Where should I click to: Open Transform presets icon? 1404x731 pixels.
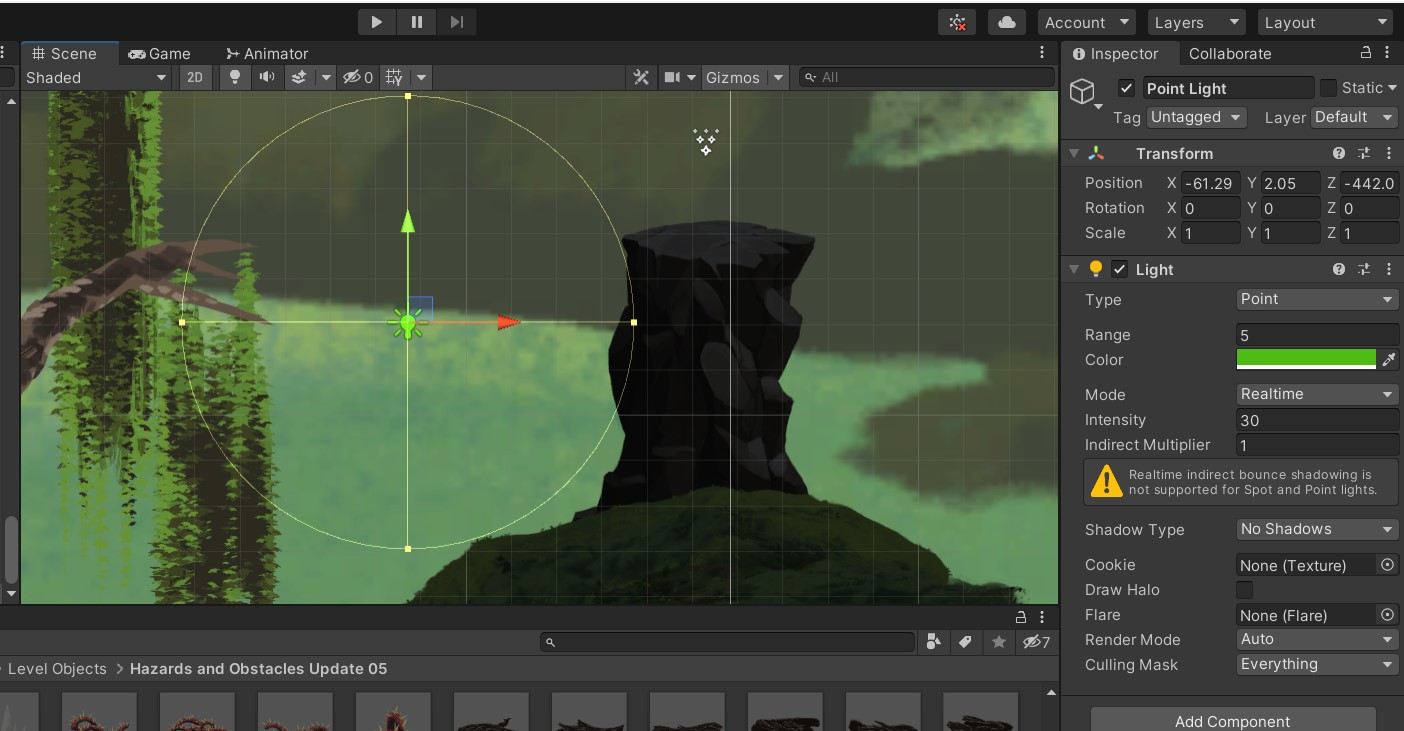[x=1364, y=153]
